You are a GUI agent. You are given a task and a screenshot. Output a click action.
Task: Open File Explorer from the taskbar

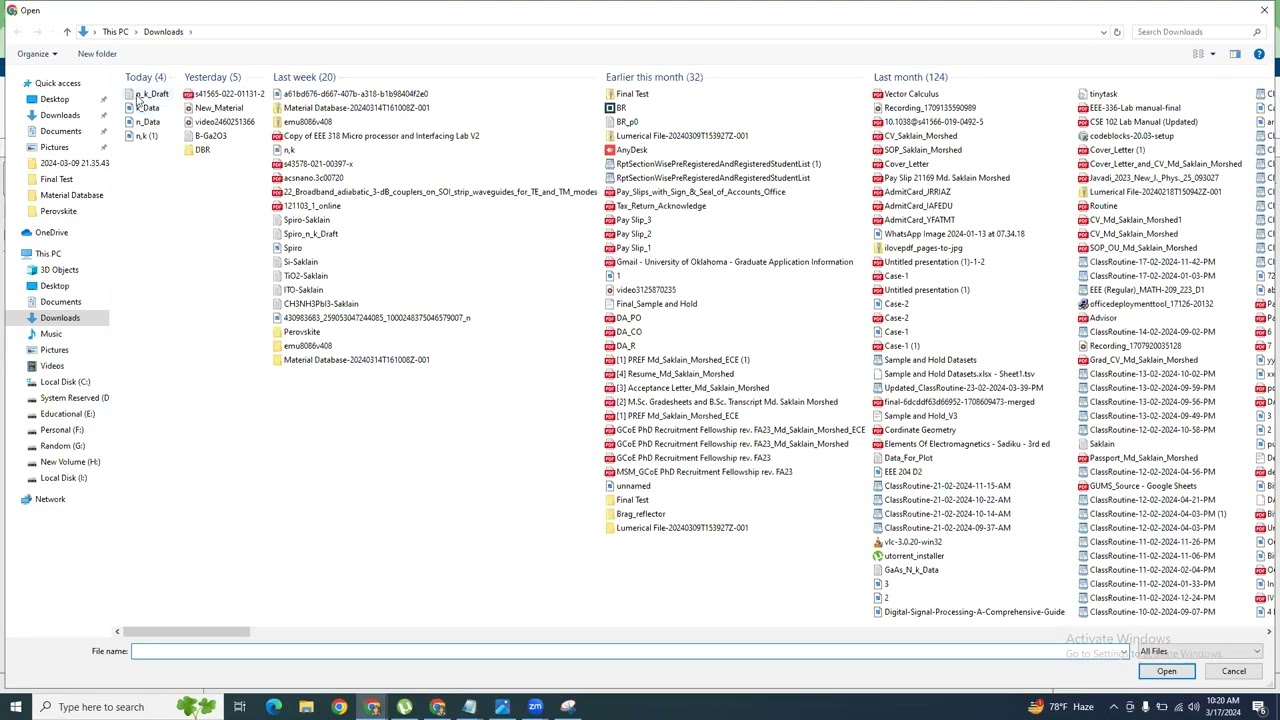pos(306,707)
